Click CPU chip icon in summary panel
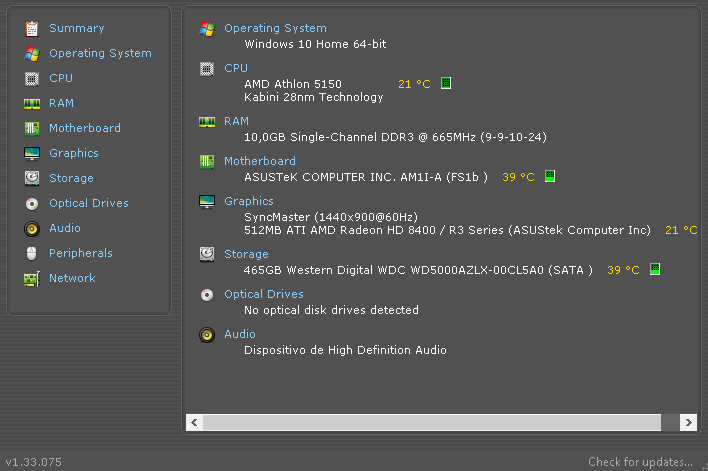The height and width of the screenshot is (471, 708). point(207,69)
